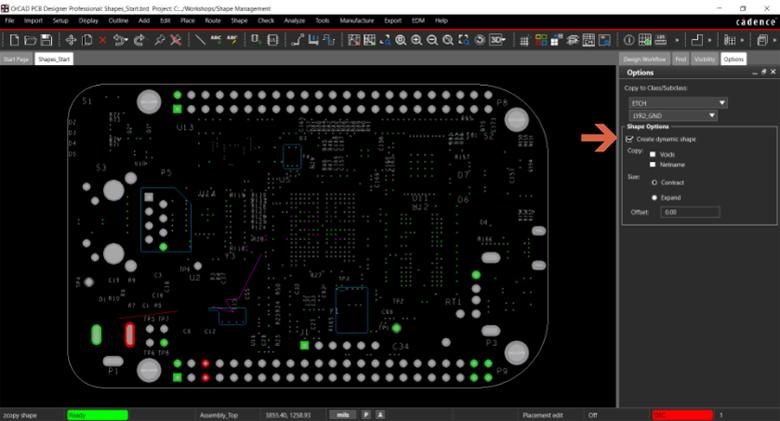This screenshot has width=780, height=421.
Task: Open the File menu
Action: [x=9, y=21]
